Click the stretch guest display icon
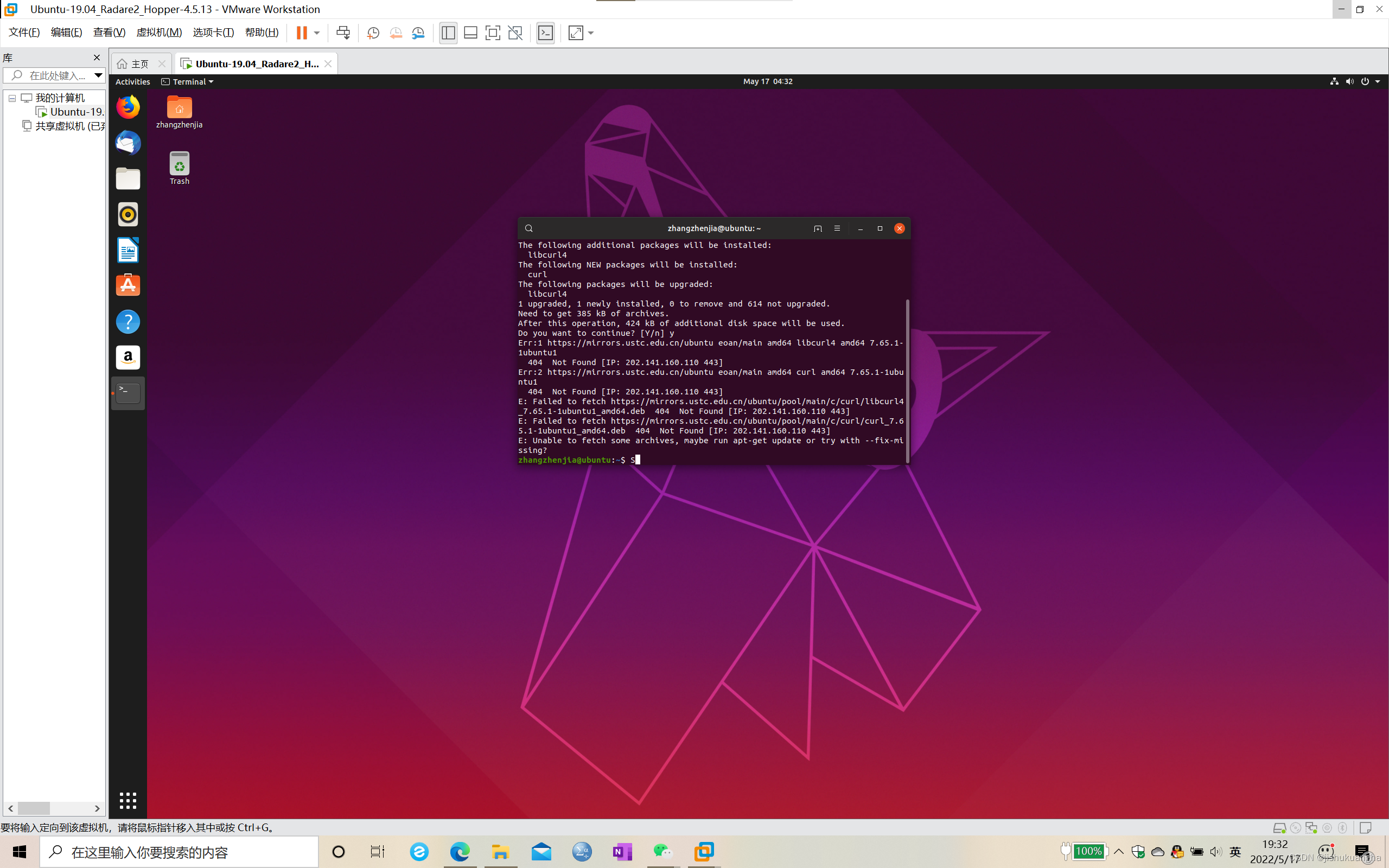The width and height of the screenshot is (1389, 868). click(576, 33)
